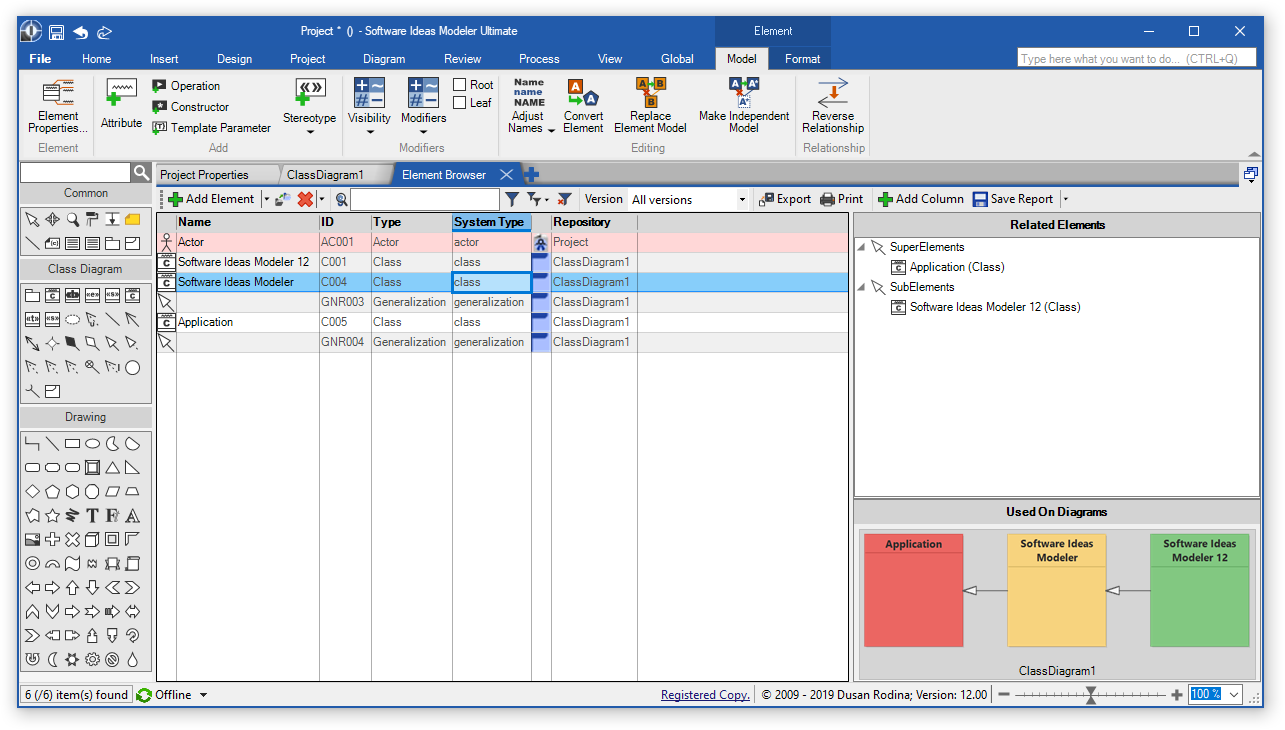Click the filter funnel icon
Screen dimensions: 1285x730
(512, 199)
